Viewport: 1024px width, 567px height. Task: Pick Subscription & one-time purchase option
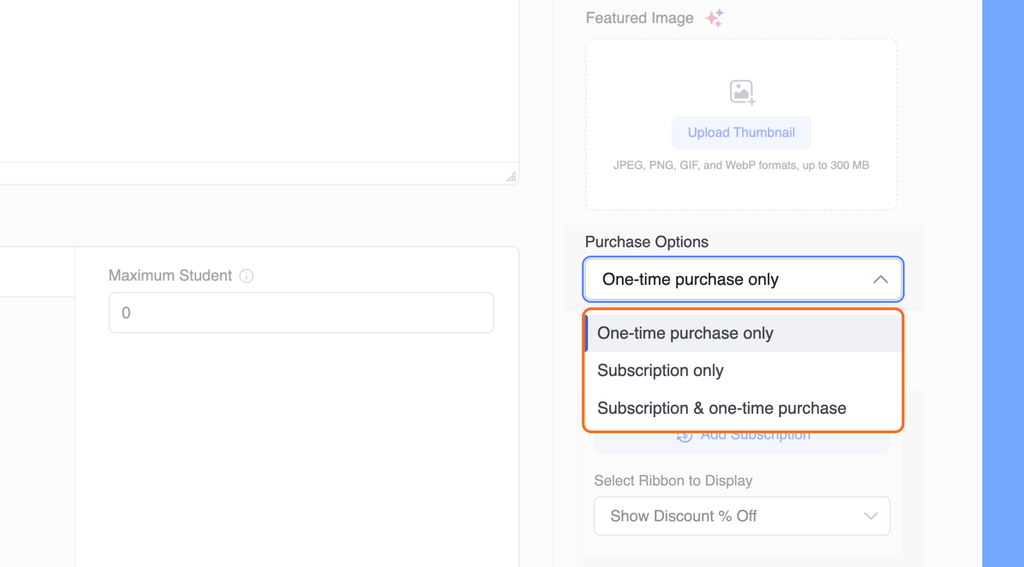coord(743,408)
